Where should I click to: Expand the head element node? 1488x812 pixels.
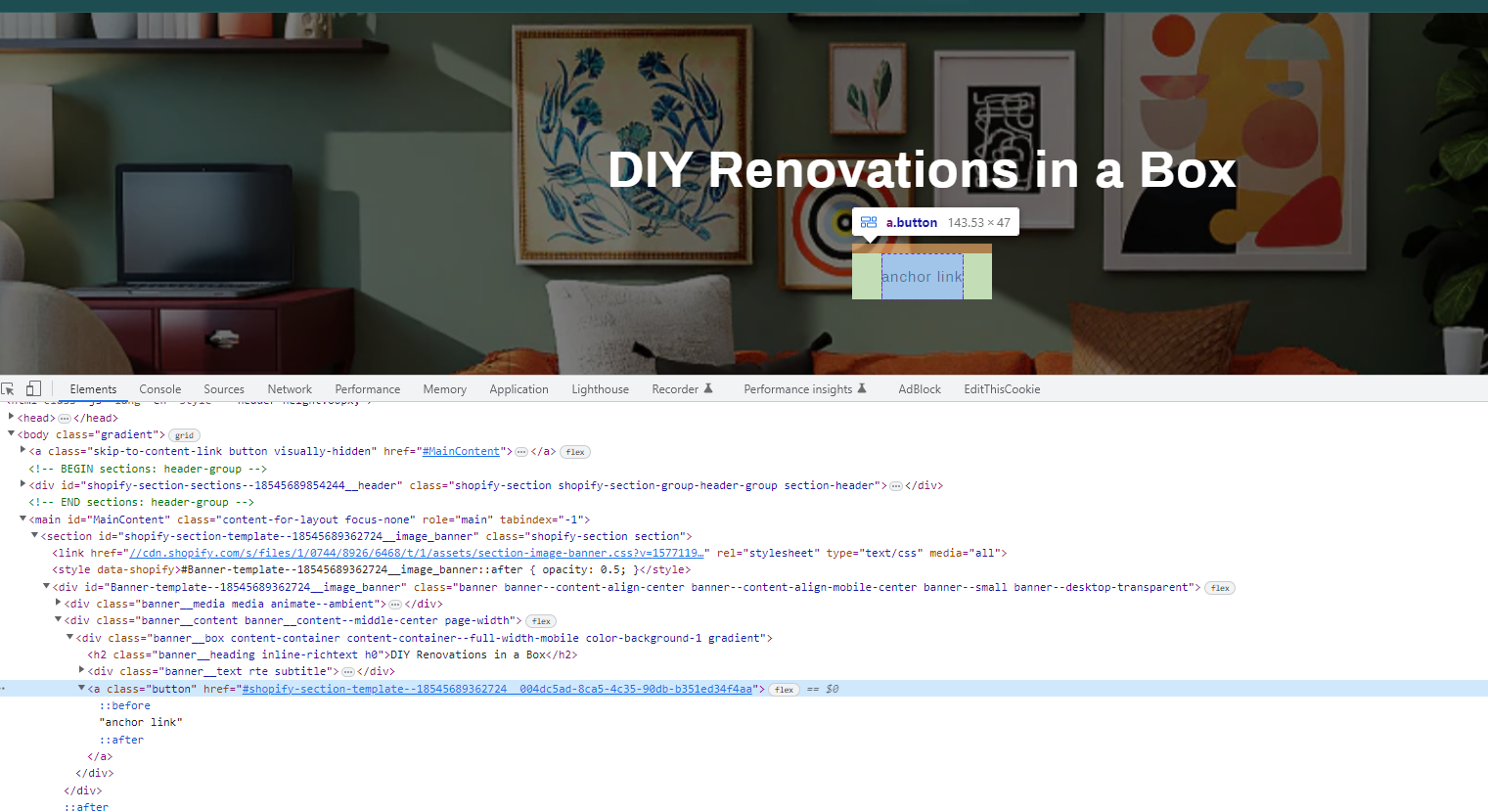(x=11, y=417)
